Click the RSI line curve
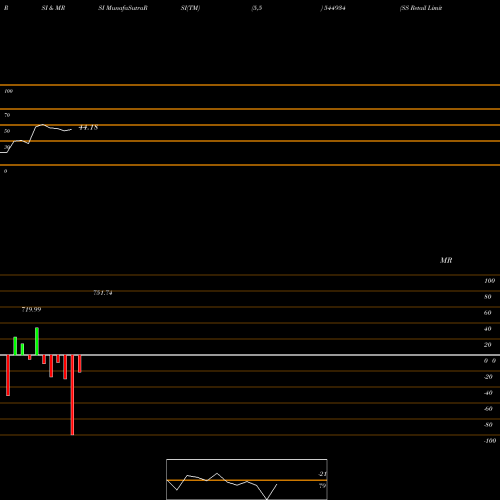The height and width of the screenshot is (500, 500). click(36, 138)
